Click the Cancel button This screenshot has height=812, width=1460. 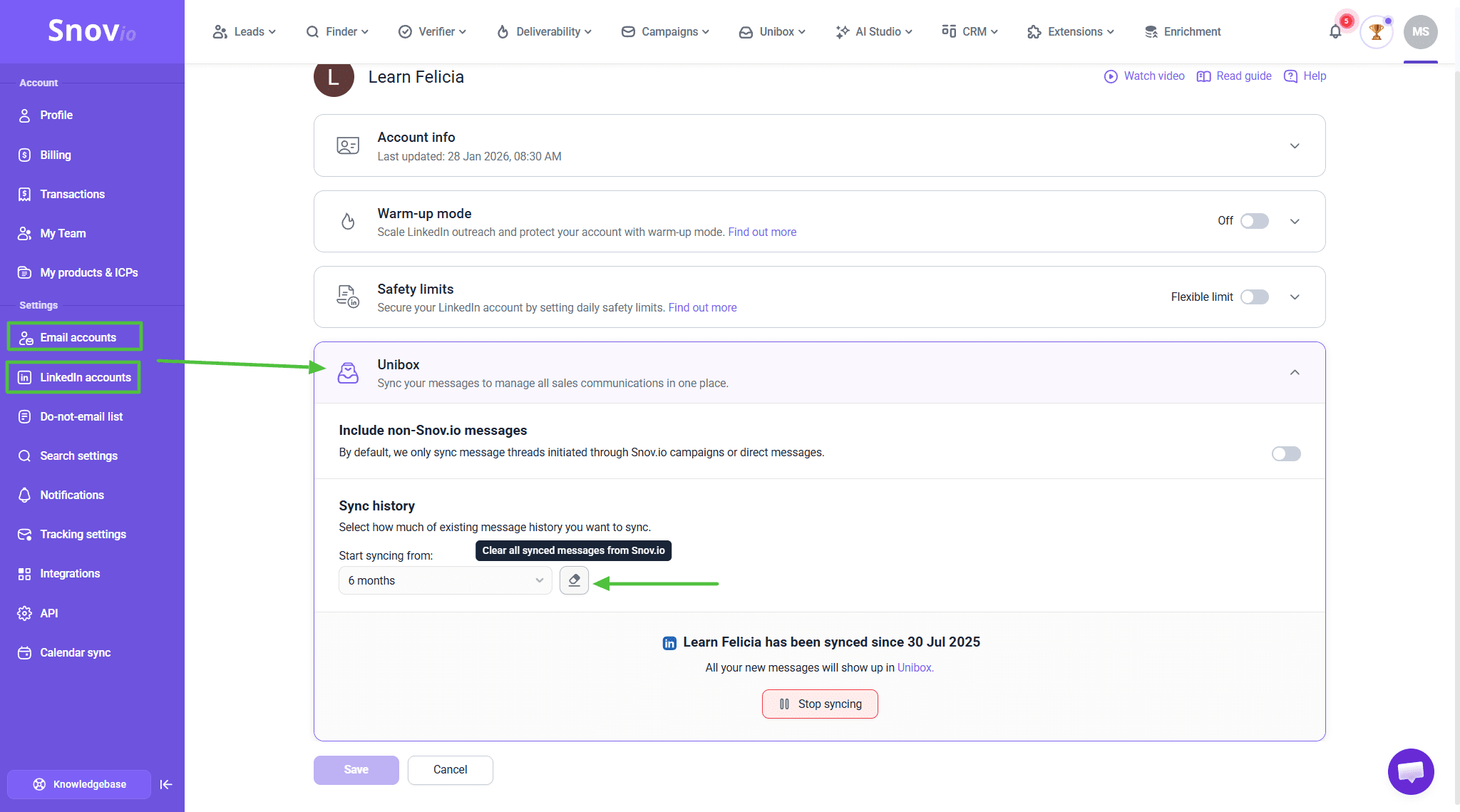[x=450, y=770]
